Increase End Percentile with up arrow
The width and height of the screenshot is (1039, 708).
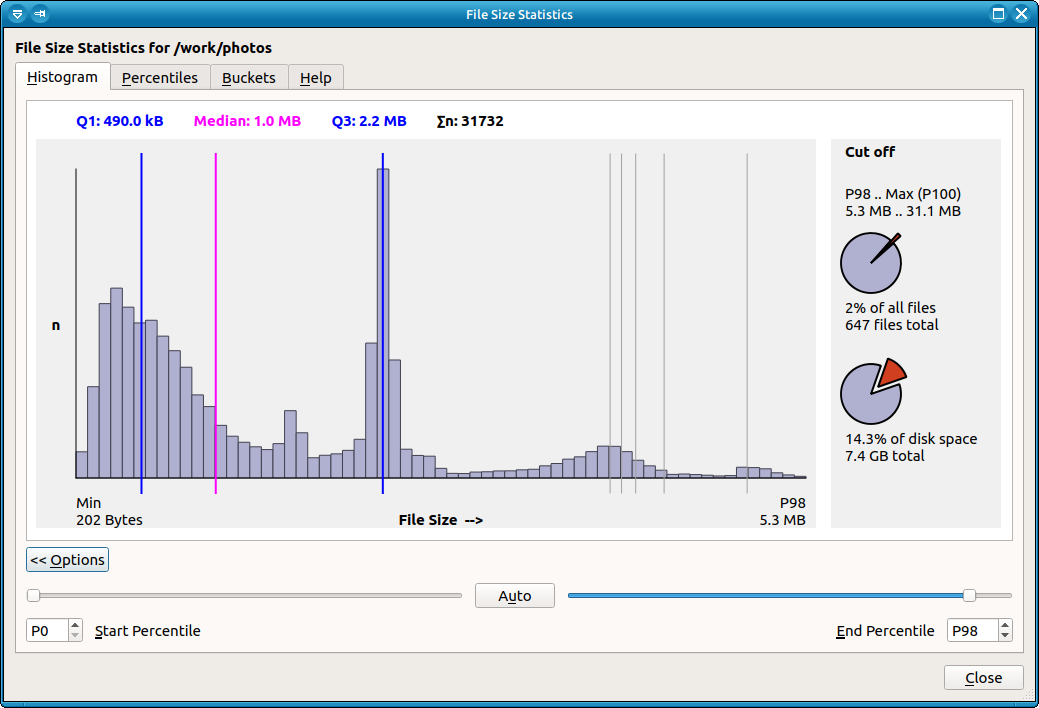point(1005,624)
